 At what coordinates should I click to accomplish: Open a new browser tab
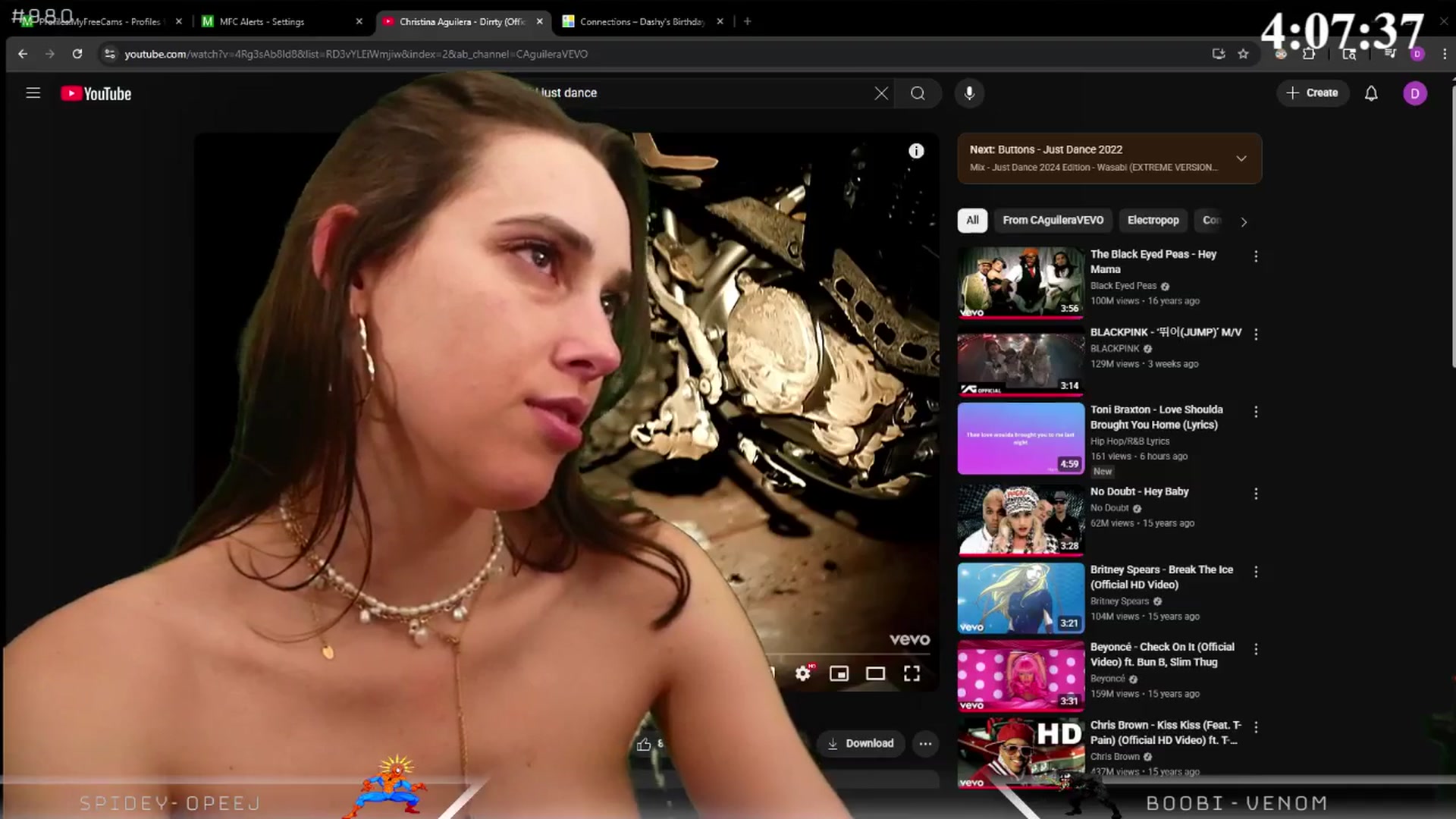[x=747, y=22]
